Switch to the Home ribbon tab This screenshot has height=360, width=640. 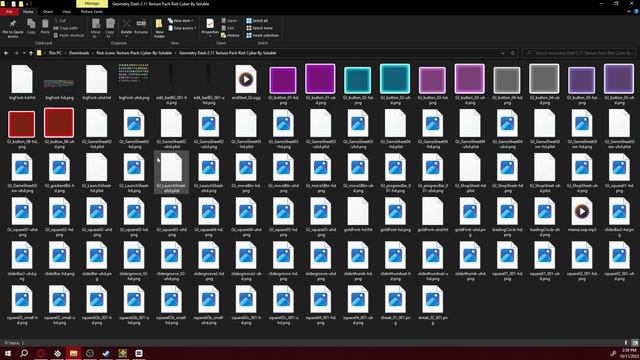pyautogui.click(x=28, y=11)
